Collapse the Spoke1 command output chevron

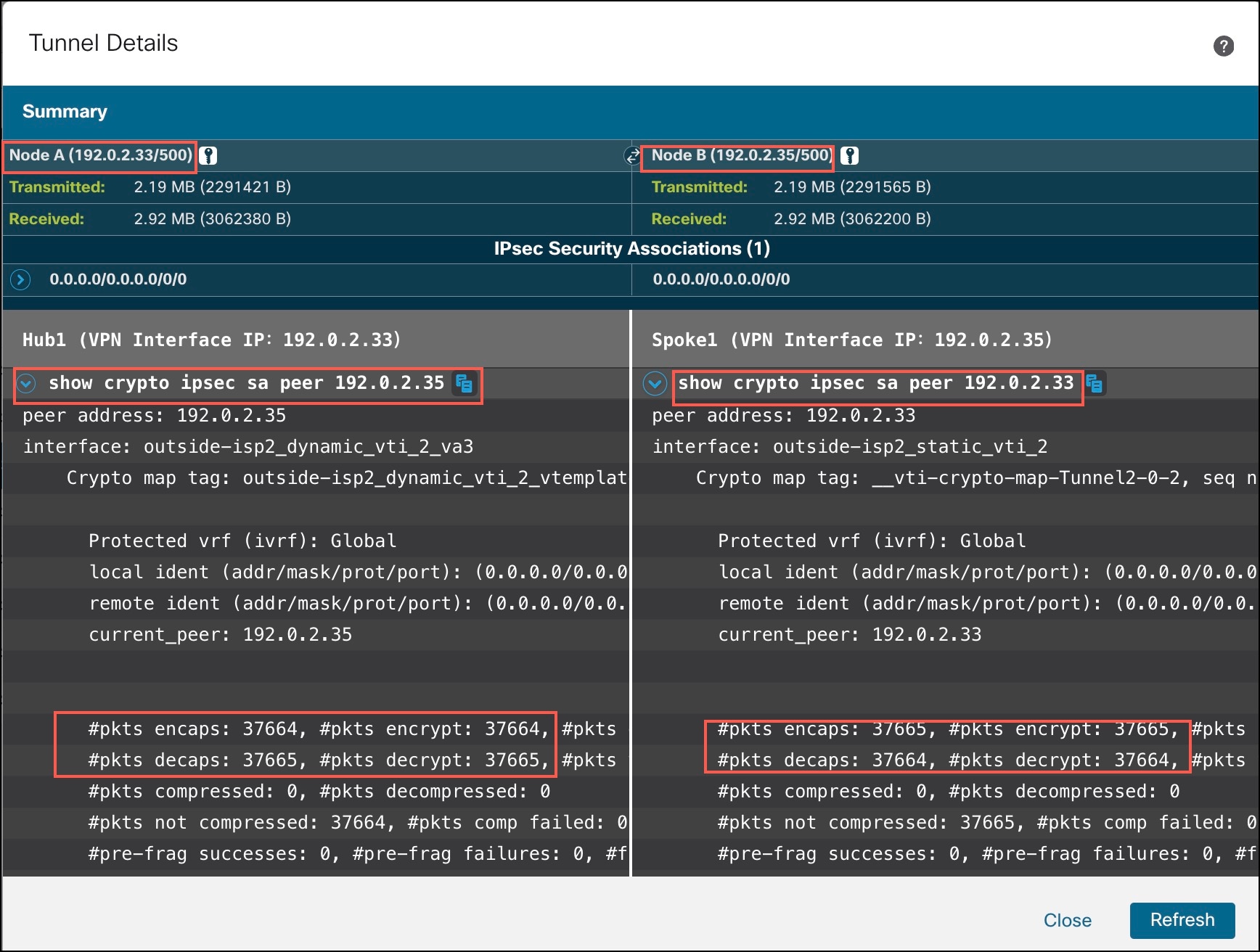point(655,383)
